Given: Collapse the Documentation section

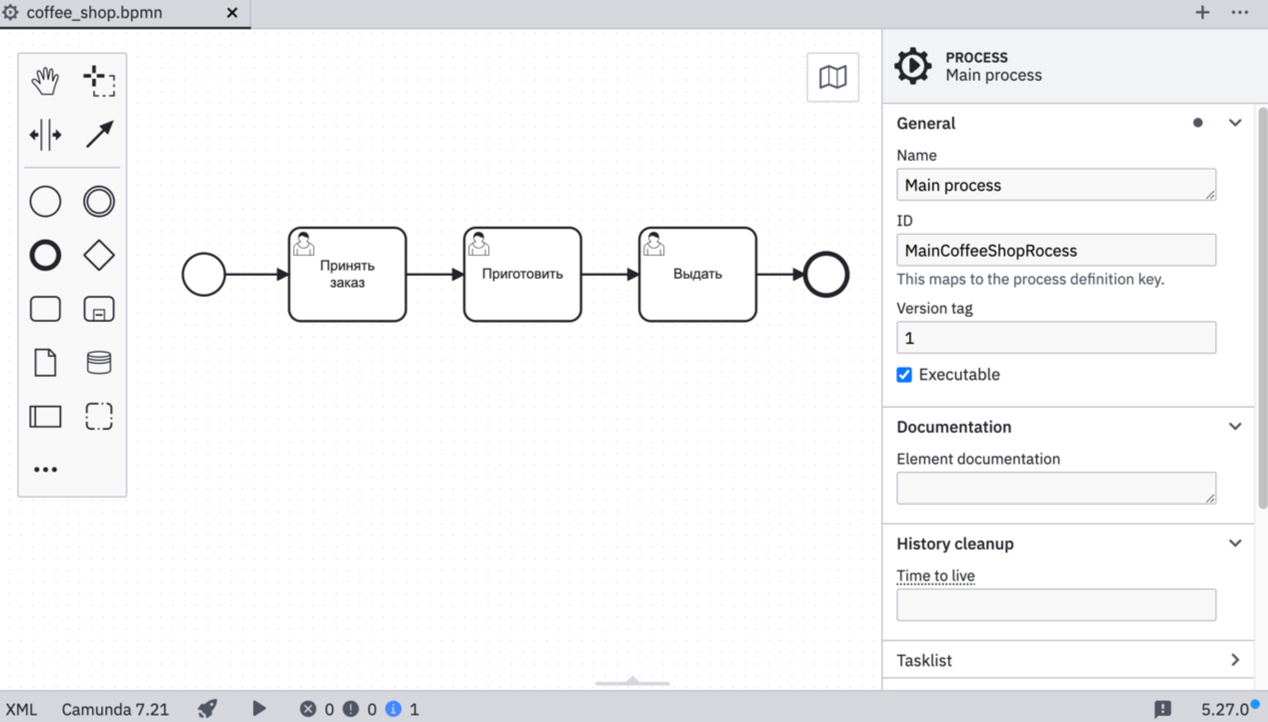Looking at the screenshot, I should [1235, 426].
